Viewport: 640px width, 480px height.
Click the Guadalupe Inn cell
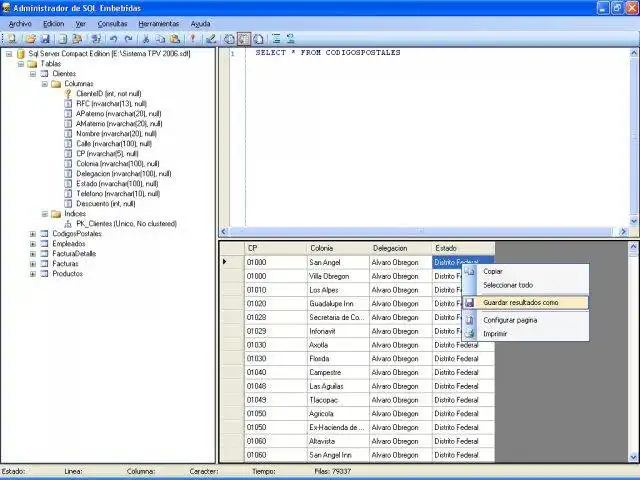338,304
